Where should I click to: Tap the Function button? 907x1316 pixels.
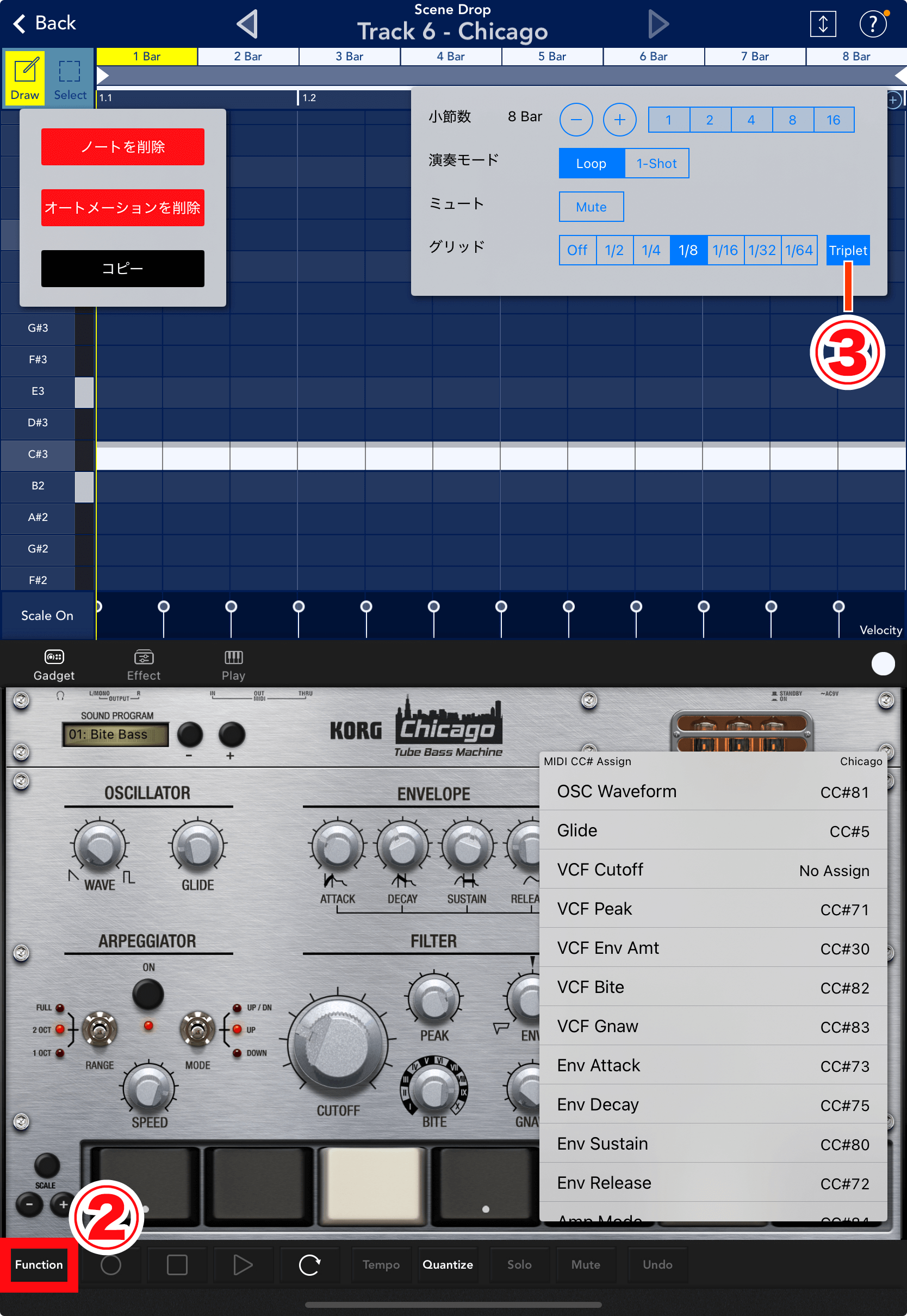coord(39,1264)
